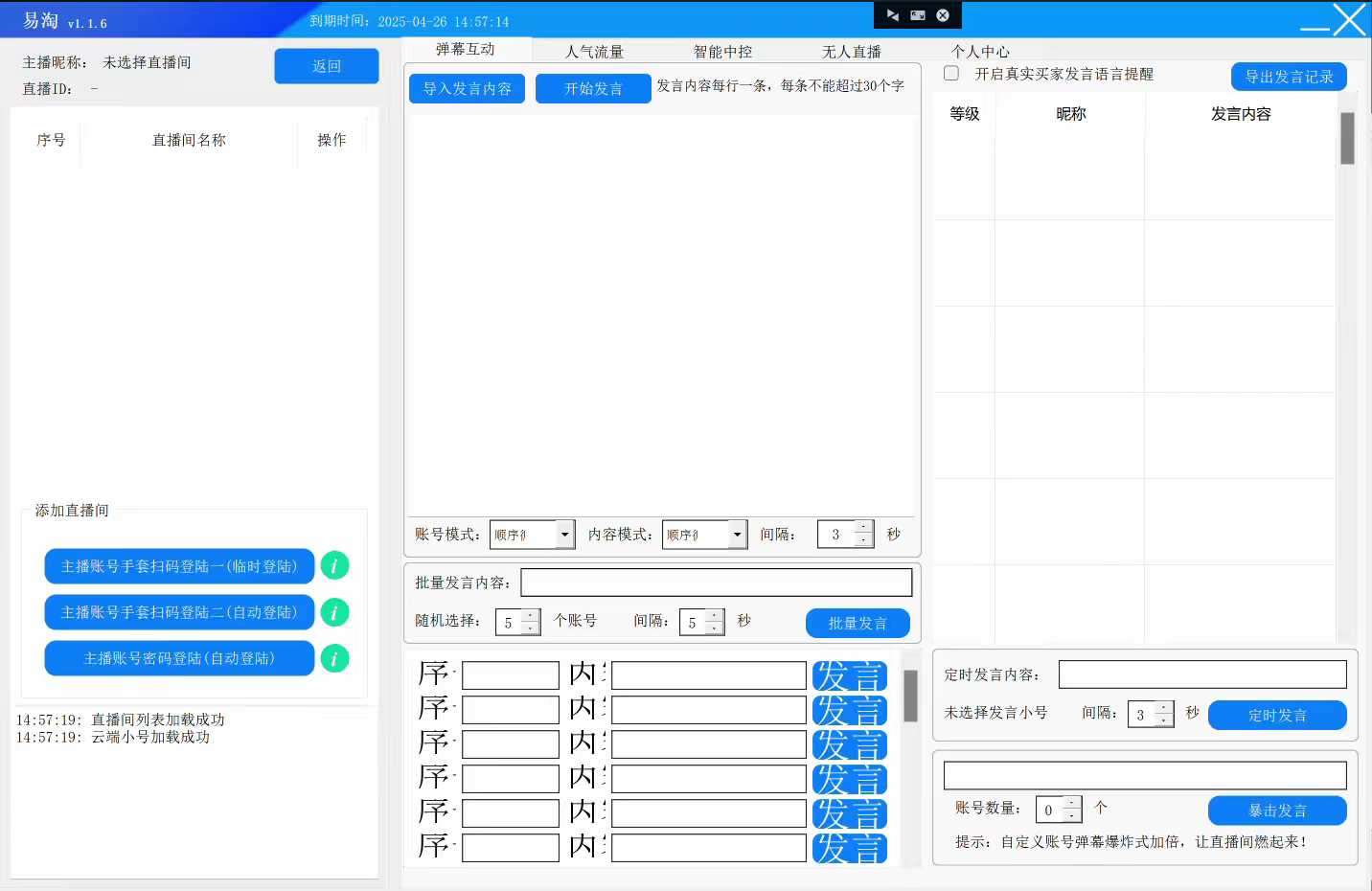1372x891 pixels.
Task: Open the 内容模式 dropdown
Action: [737, 535]
